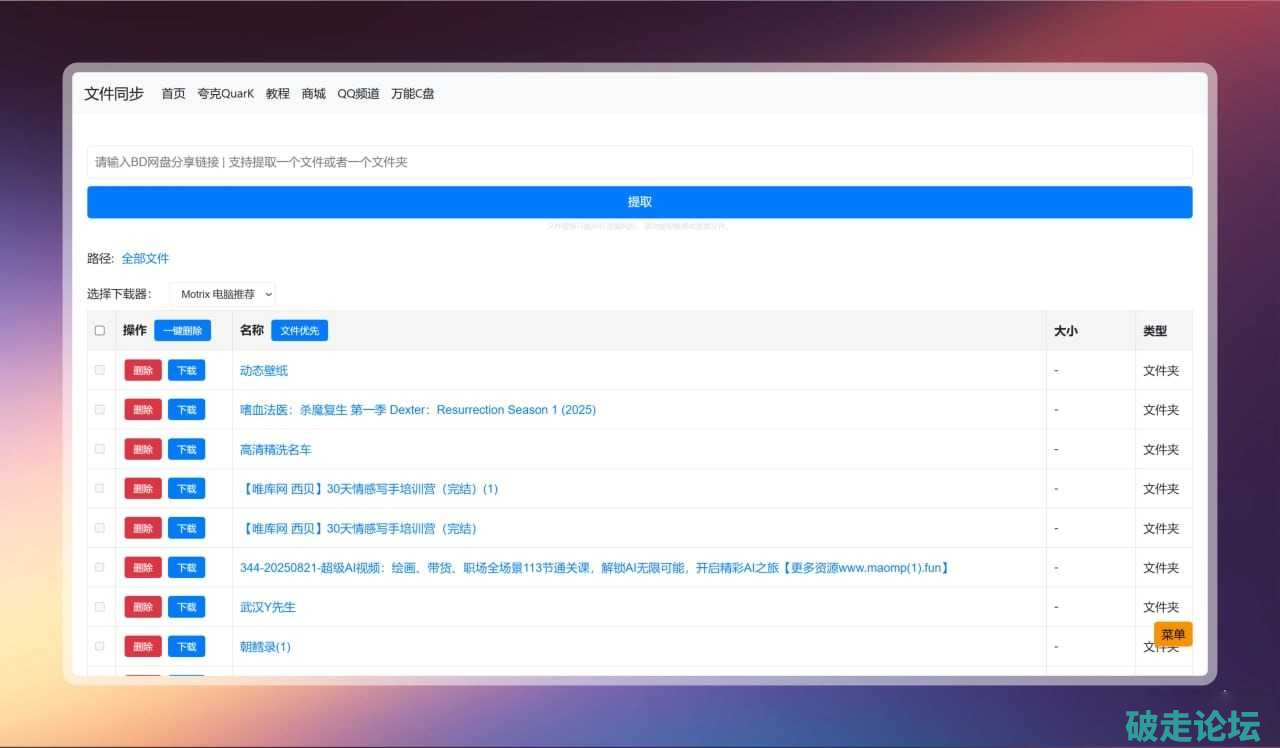Open the 嗜血法医 Dexter Resurrection folder link
This screenshot has height=748, width=1280.
tap(418, 410)
